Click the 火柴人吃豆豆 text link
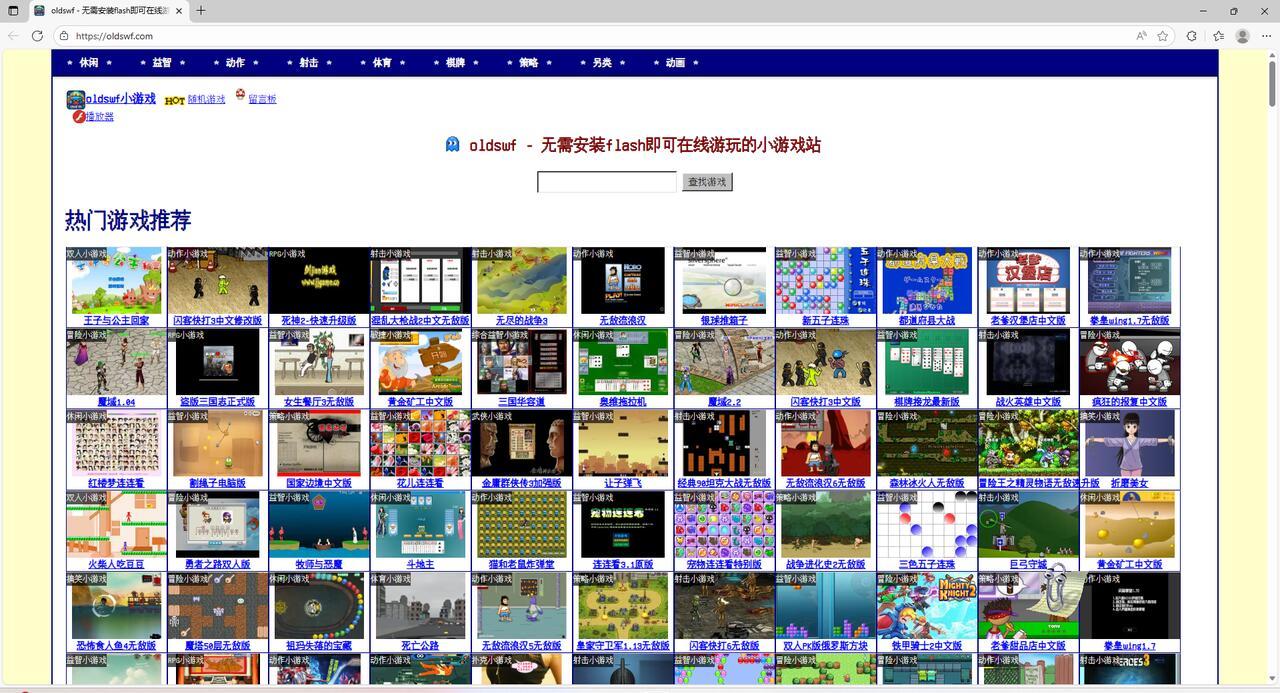This screenshot has width=1280, height=693. [x=116, y=565]
